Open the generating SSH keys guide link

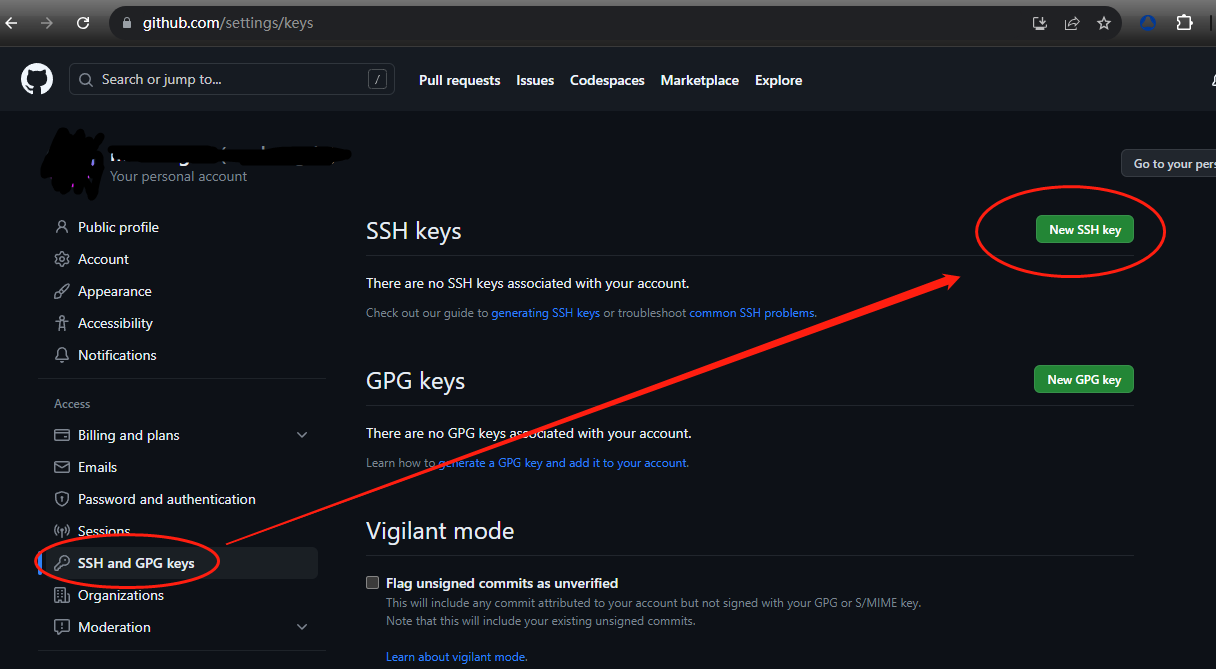pos(546,313)
